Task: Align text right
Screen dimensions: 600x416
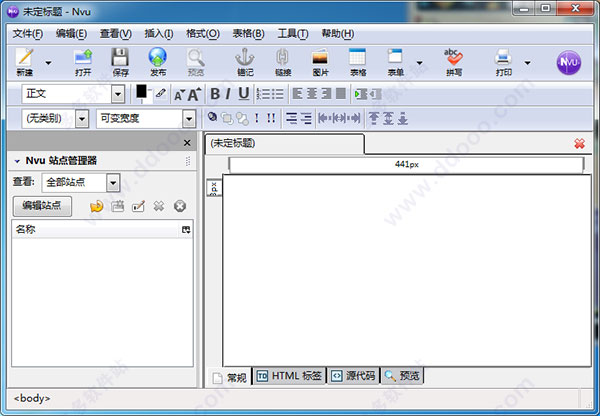Action: [x=326, y=93]
